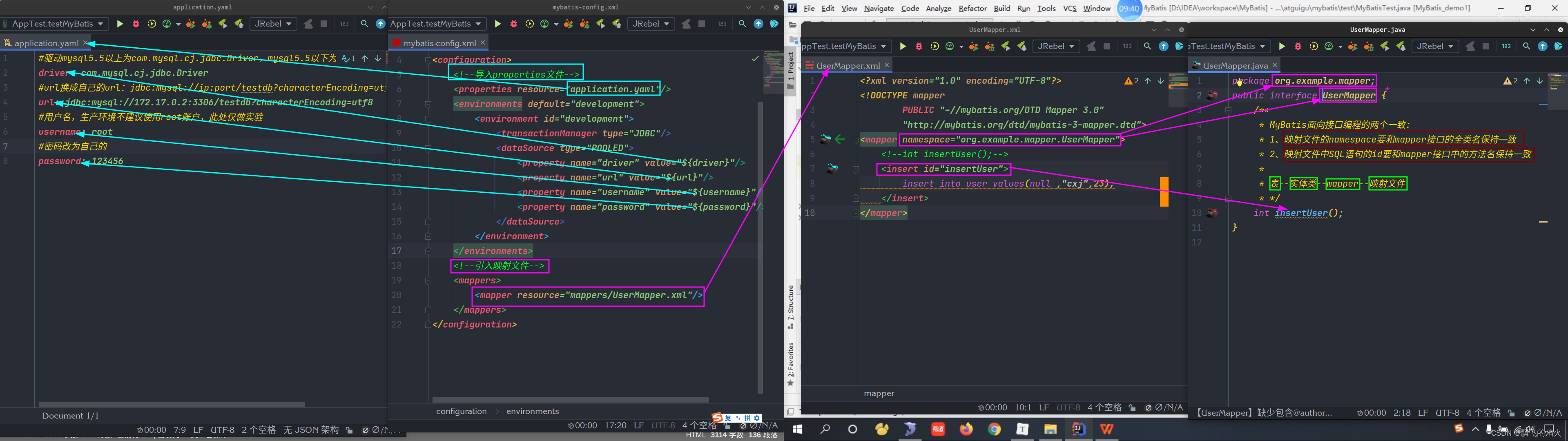Open the File menu
Viewport: 1568px width, 441px height.
coord(809,9)
